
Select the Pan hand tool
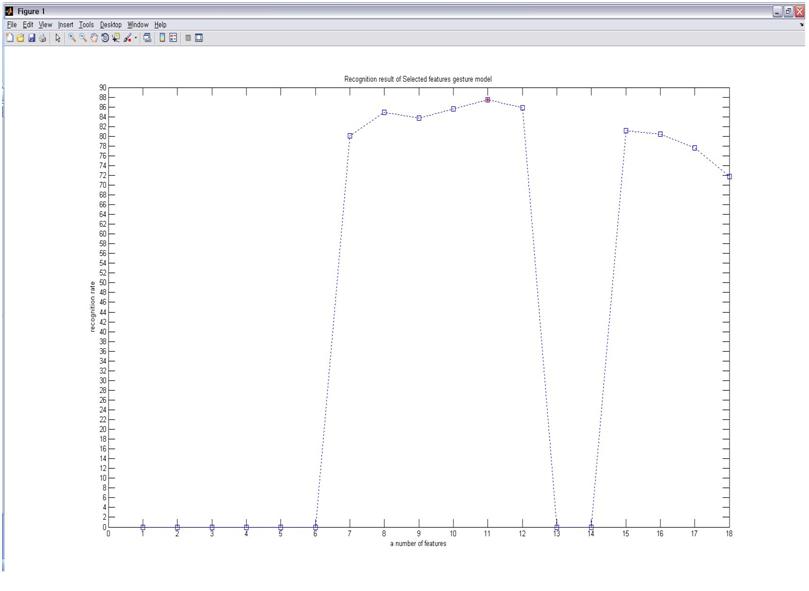point(94,38)
